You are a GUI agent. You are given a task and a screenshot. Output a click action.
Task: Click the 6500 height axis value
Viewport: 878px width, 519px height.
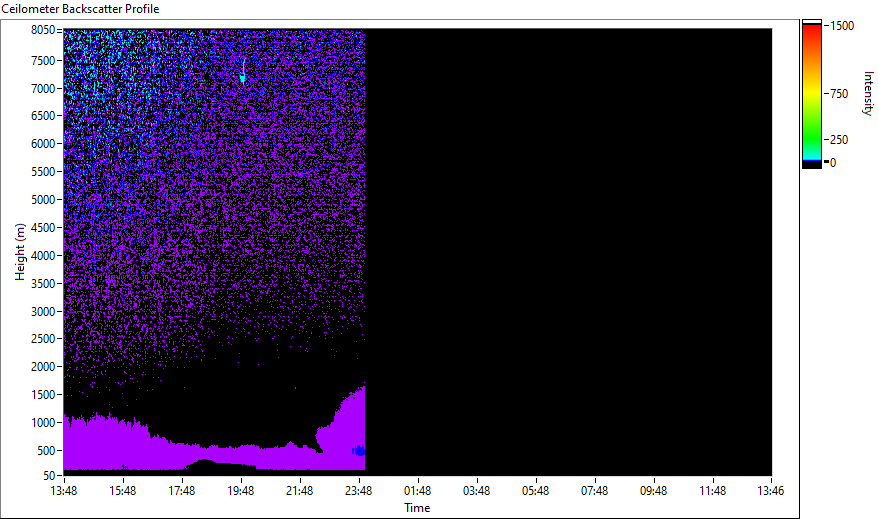tap(43, 116)
